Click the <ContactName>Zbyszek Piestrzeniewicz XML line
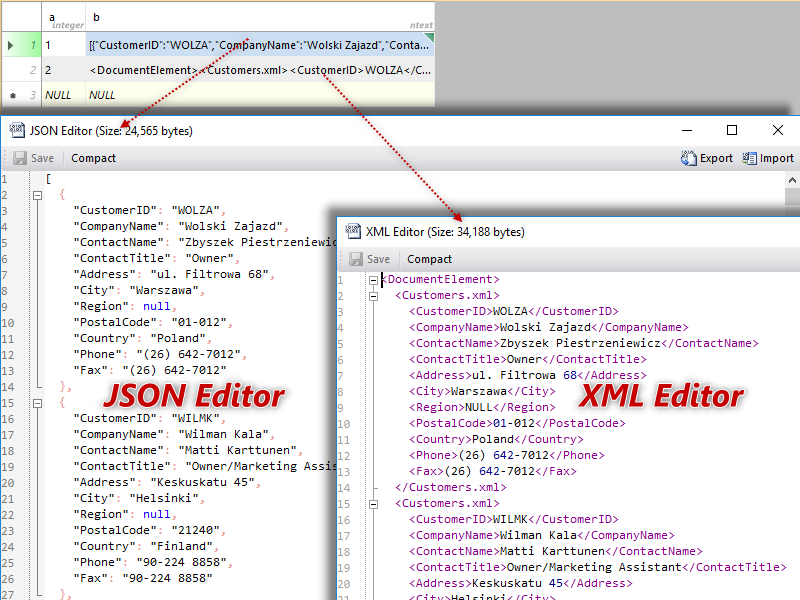Image resolution: width=800 pixels, height=600 pixels. (584, 343)
